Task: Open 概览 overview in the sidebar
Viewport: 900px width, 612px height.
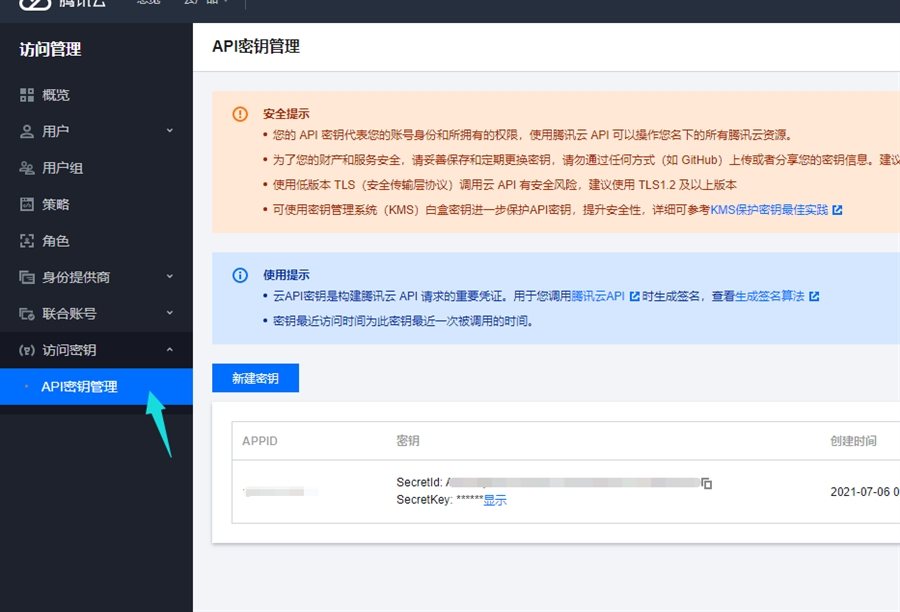Action: pyautogui.click(x=56, y=95)
